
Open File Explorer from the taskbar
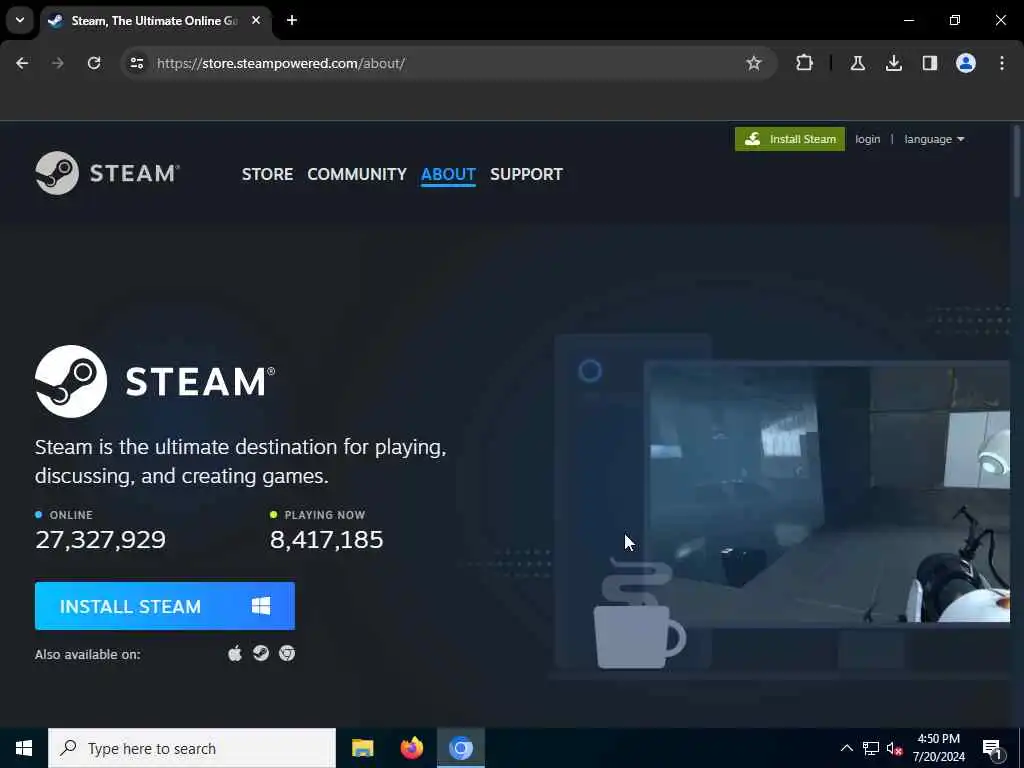click(362, 748)
